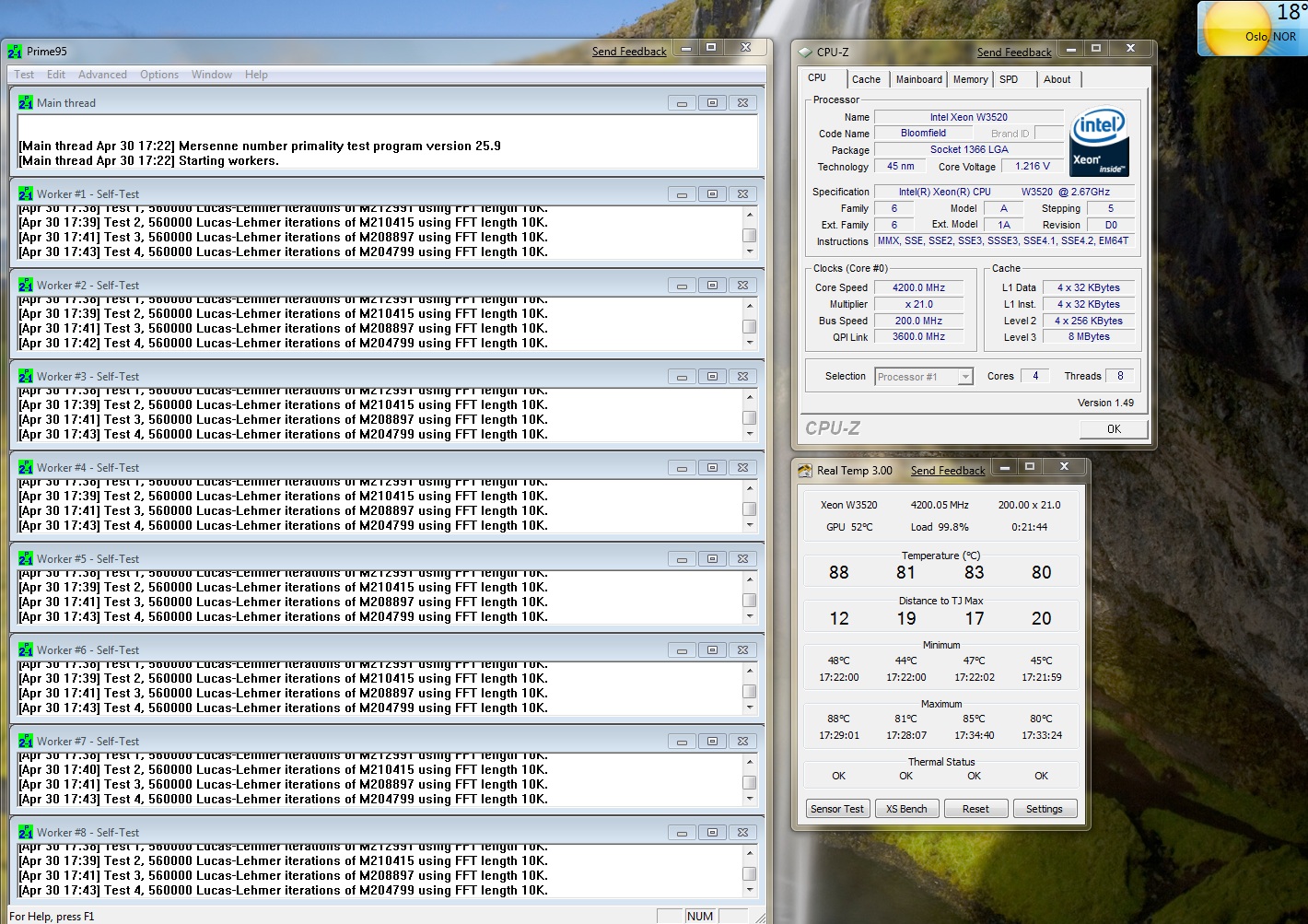Minimize the Main thread sub-window

click(x=682, y=103)
